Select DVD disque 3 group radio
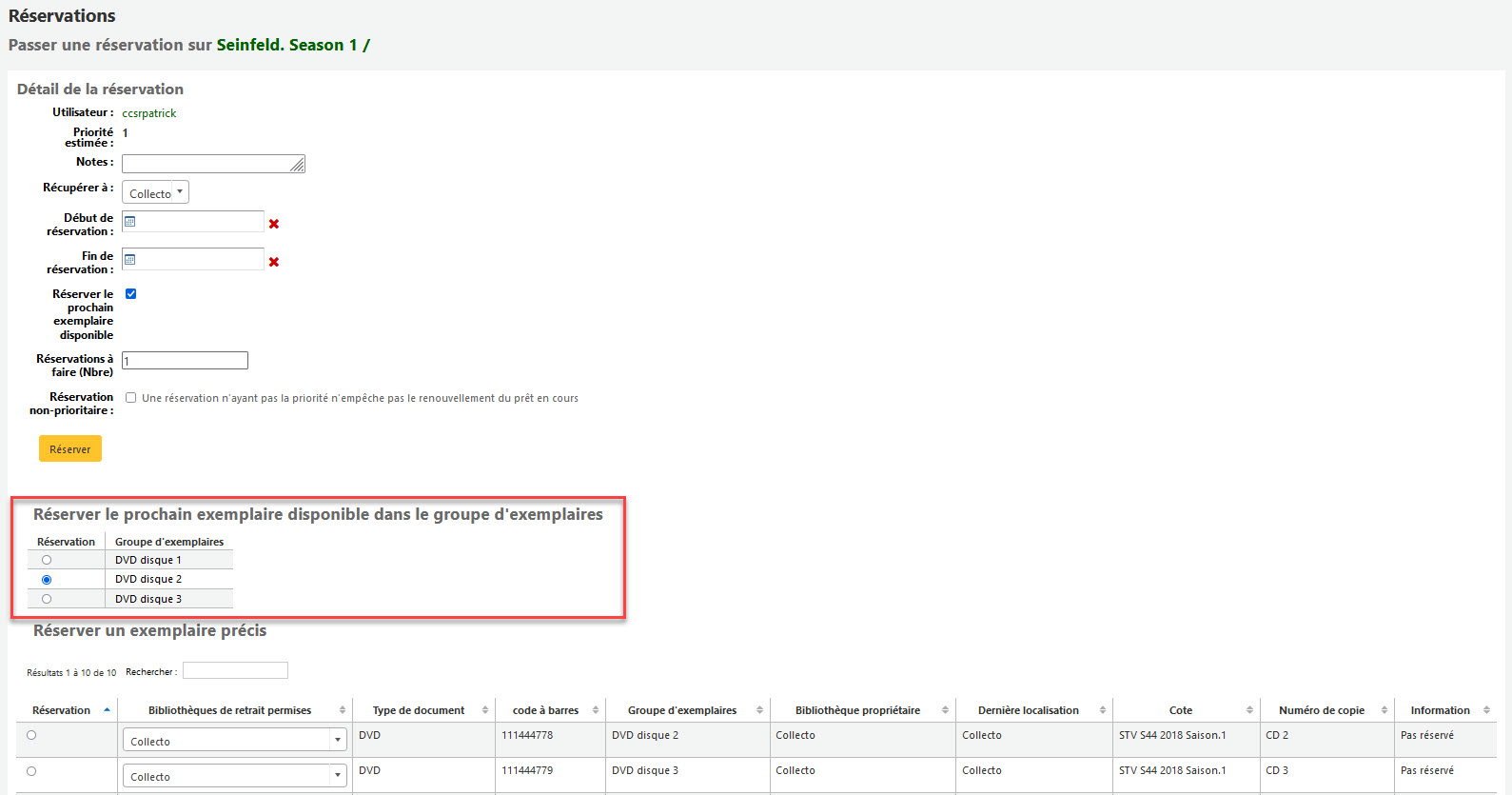The height and width of the screenshot is (795, 1512). click(47, 599)
